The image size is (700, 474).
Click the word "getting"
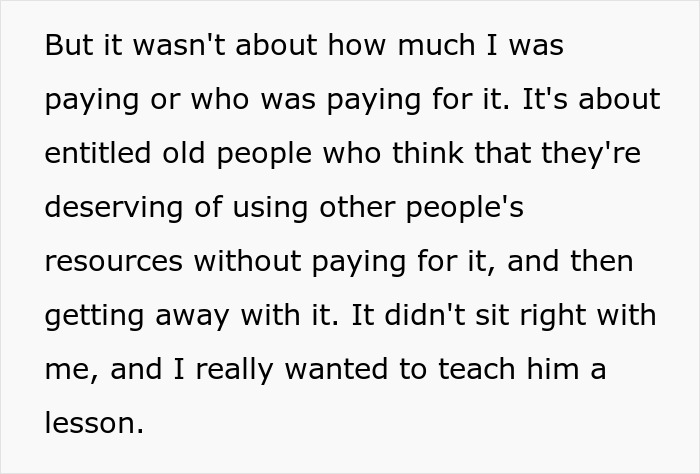pyautogui.click(x=95, y=315)
